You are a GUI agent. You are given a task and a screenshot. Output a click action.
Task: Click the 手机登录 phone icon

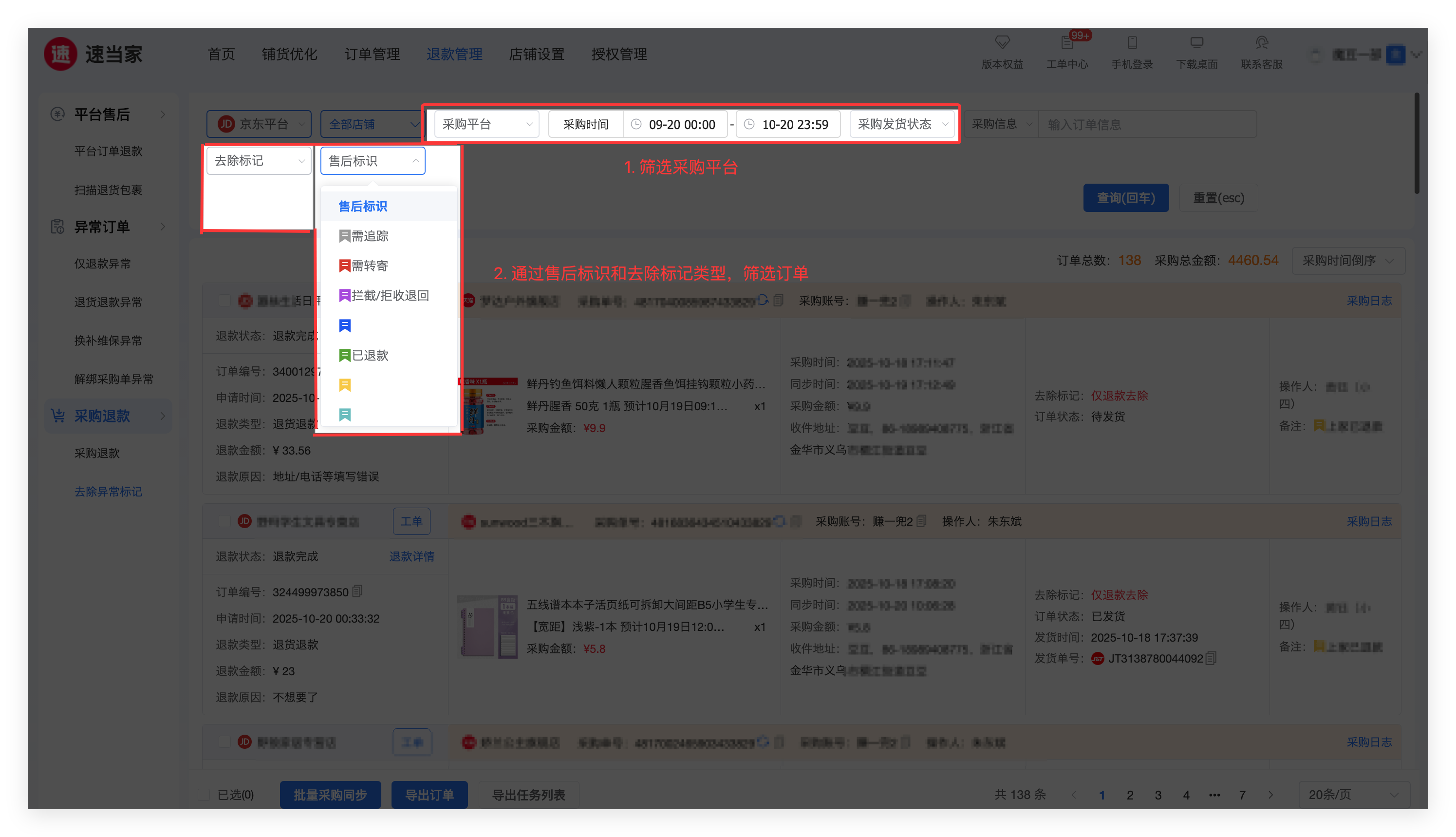(x=1132, y=43)
